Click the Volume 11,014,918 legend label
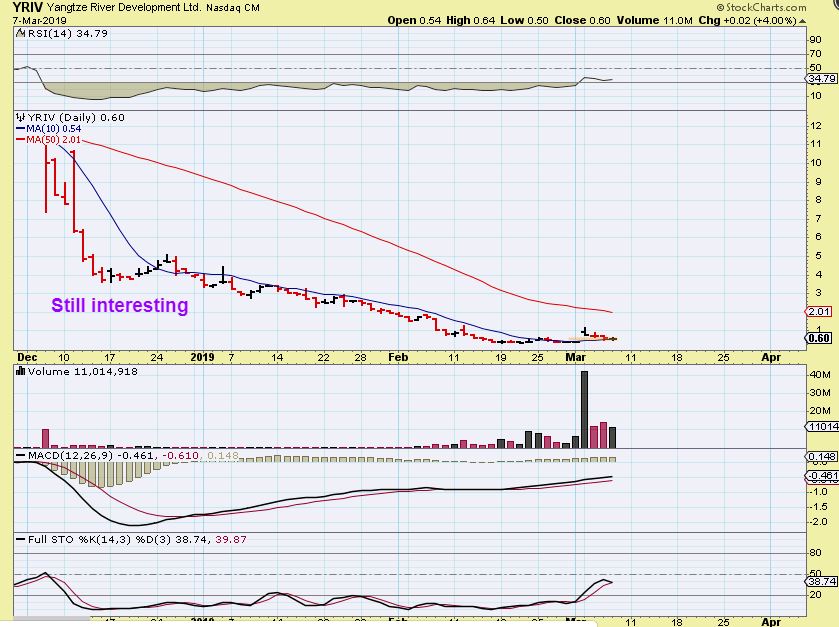Viewport: 839px width, 627px height. 82,371
